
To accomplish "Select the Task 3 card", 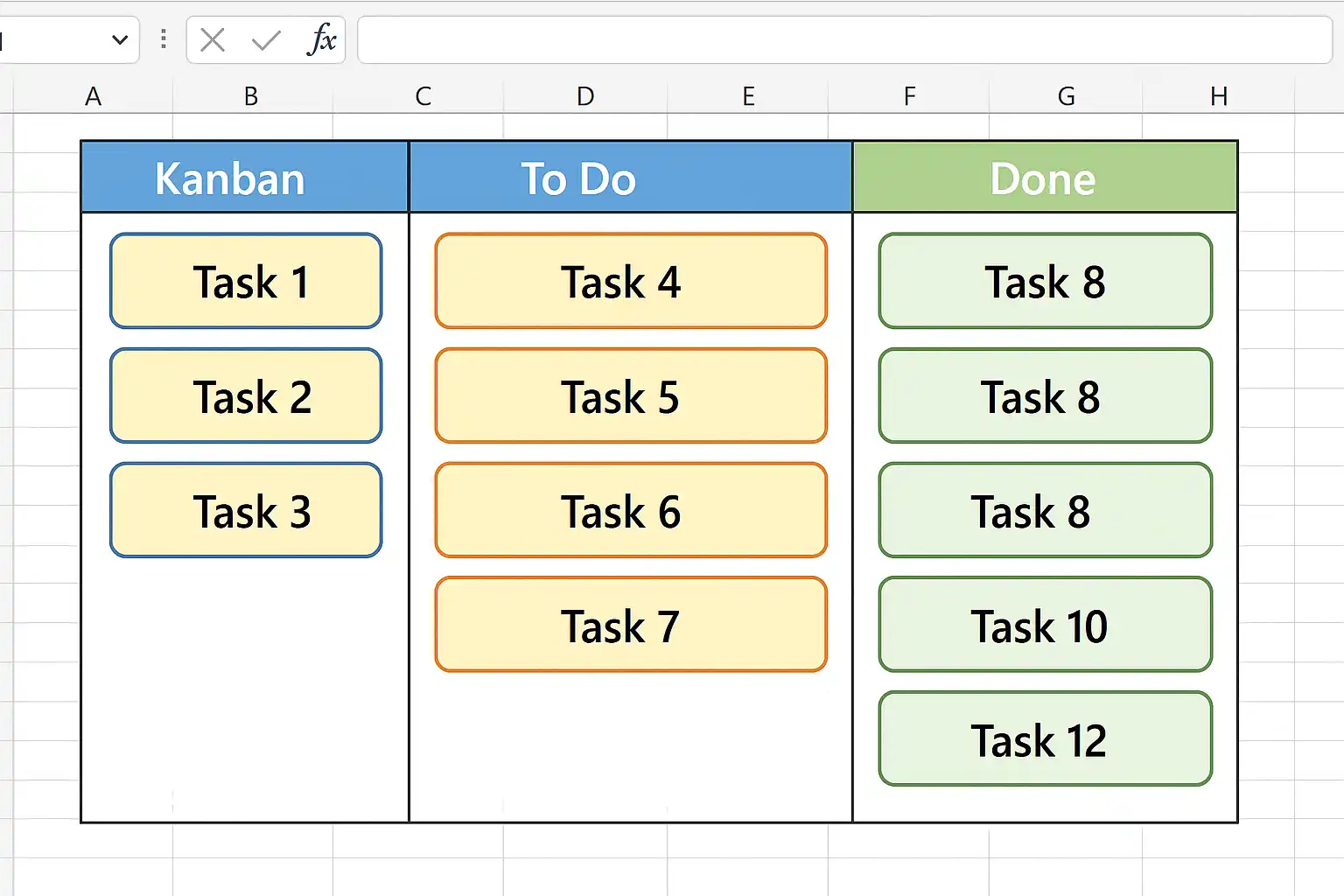I will tap(246, 511).
